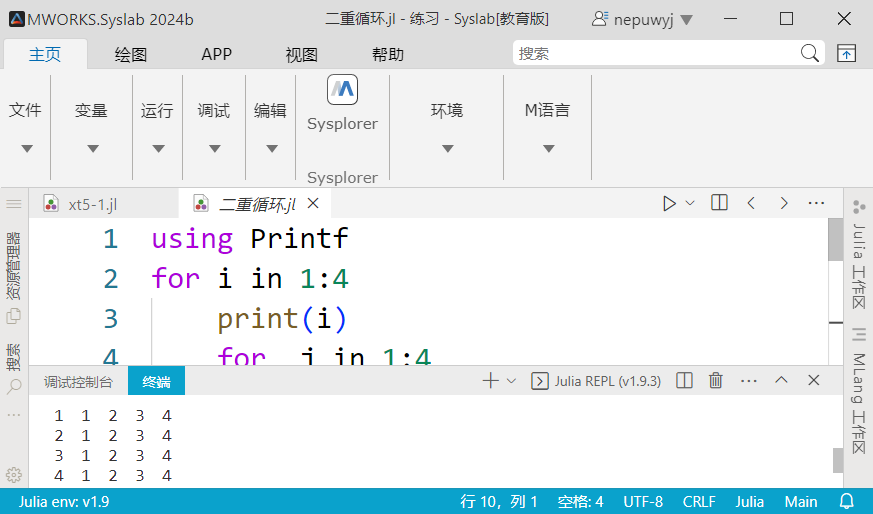Click the Main module status item
The height and width of the screenshot is (514, 873).
[801, 502]
